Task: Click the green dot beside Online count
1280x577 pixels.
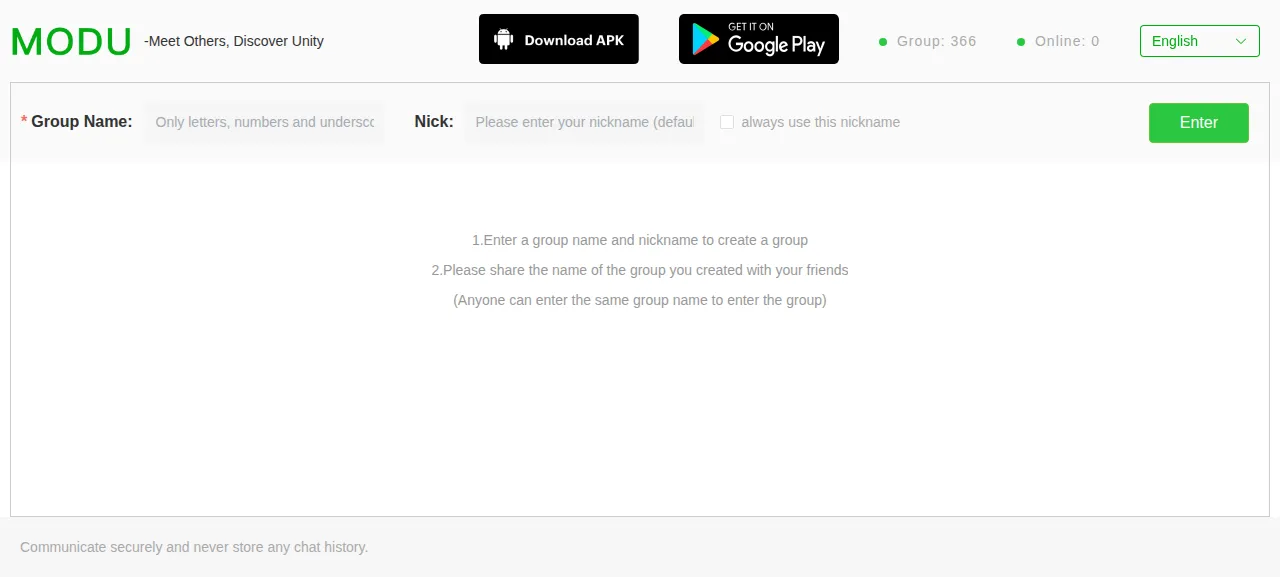Action: click(1021, 42)
